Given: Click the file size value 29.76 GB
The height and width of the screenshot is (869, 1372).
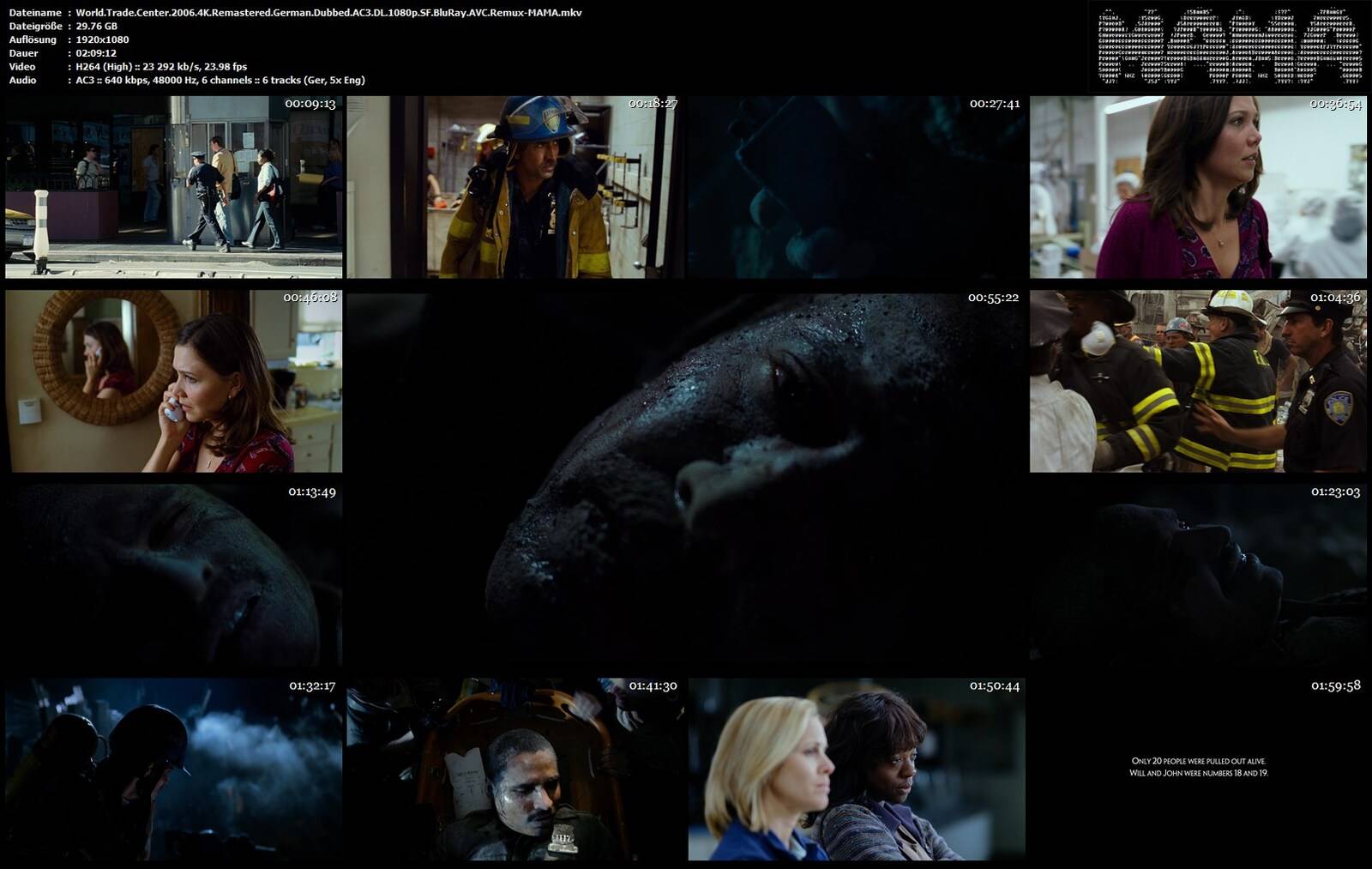Looking at the screenshot, I should [97, 26].
